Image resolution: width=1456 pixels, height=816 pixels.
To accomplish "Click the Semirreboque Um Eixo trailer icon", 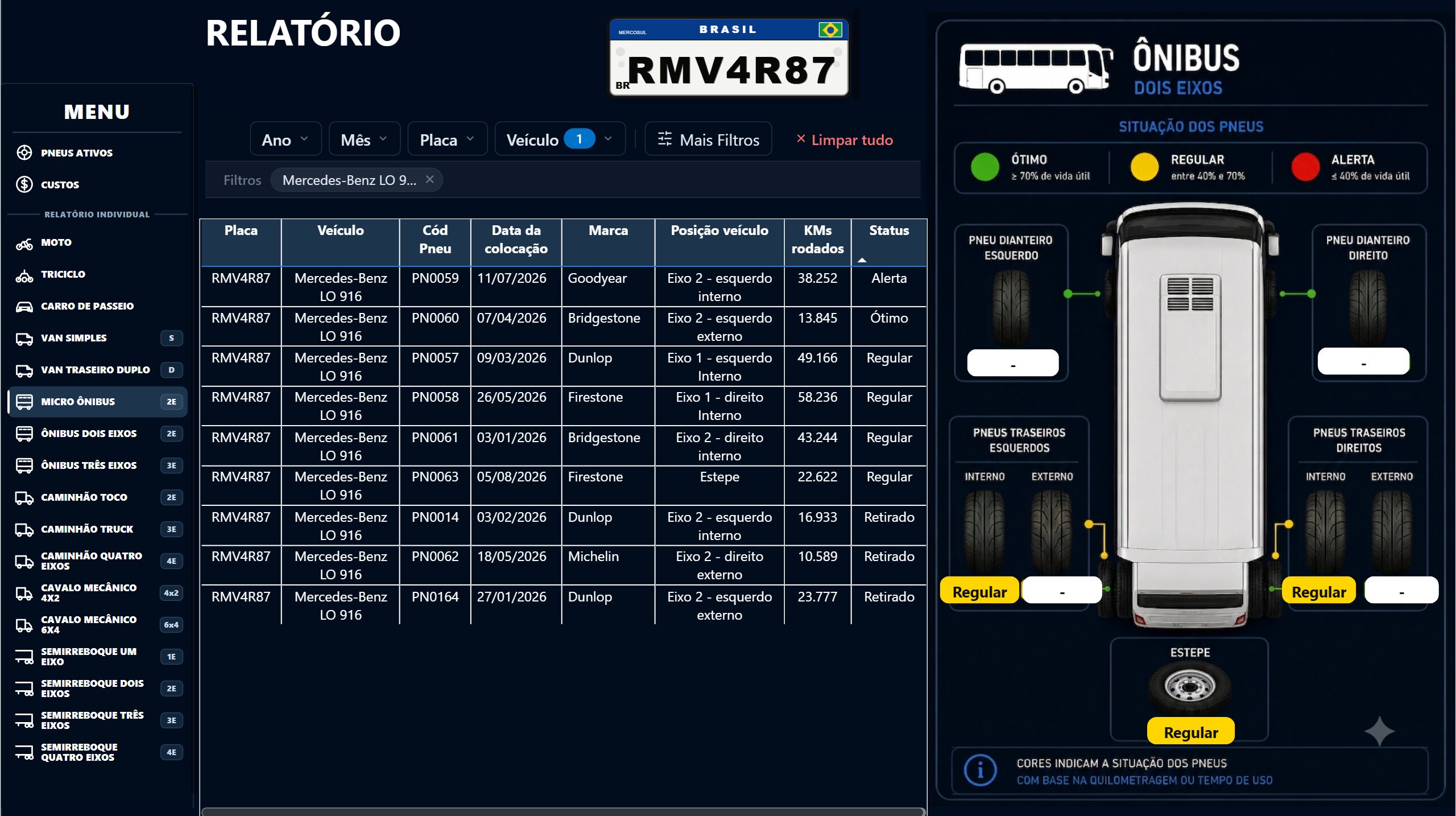I will [24, 657].
